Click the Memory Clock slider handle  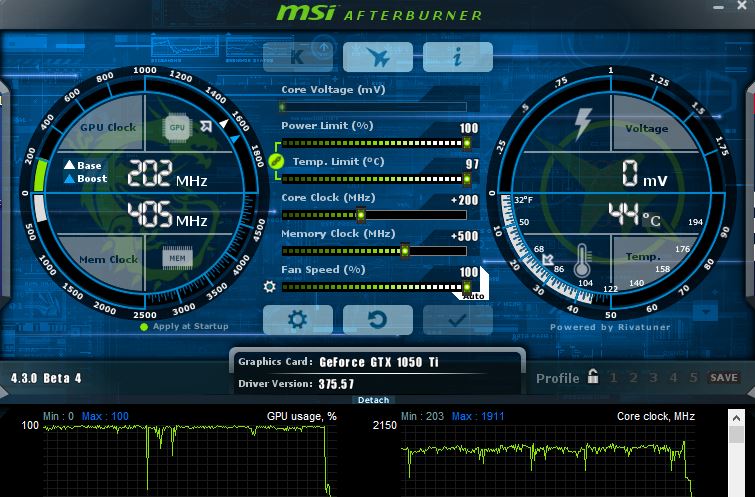405,250
